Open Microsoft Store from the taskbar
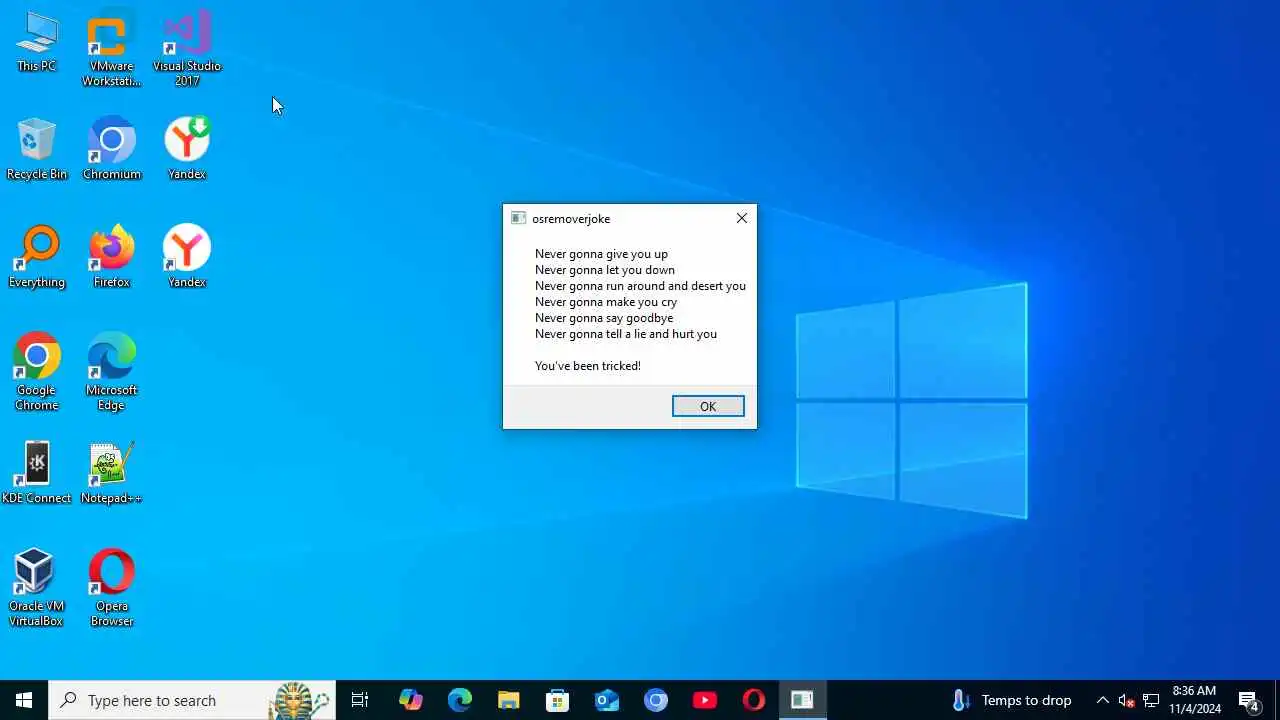1280x720 pixels. pyautogui.click(x=558, y=700)
